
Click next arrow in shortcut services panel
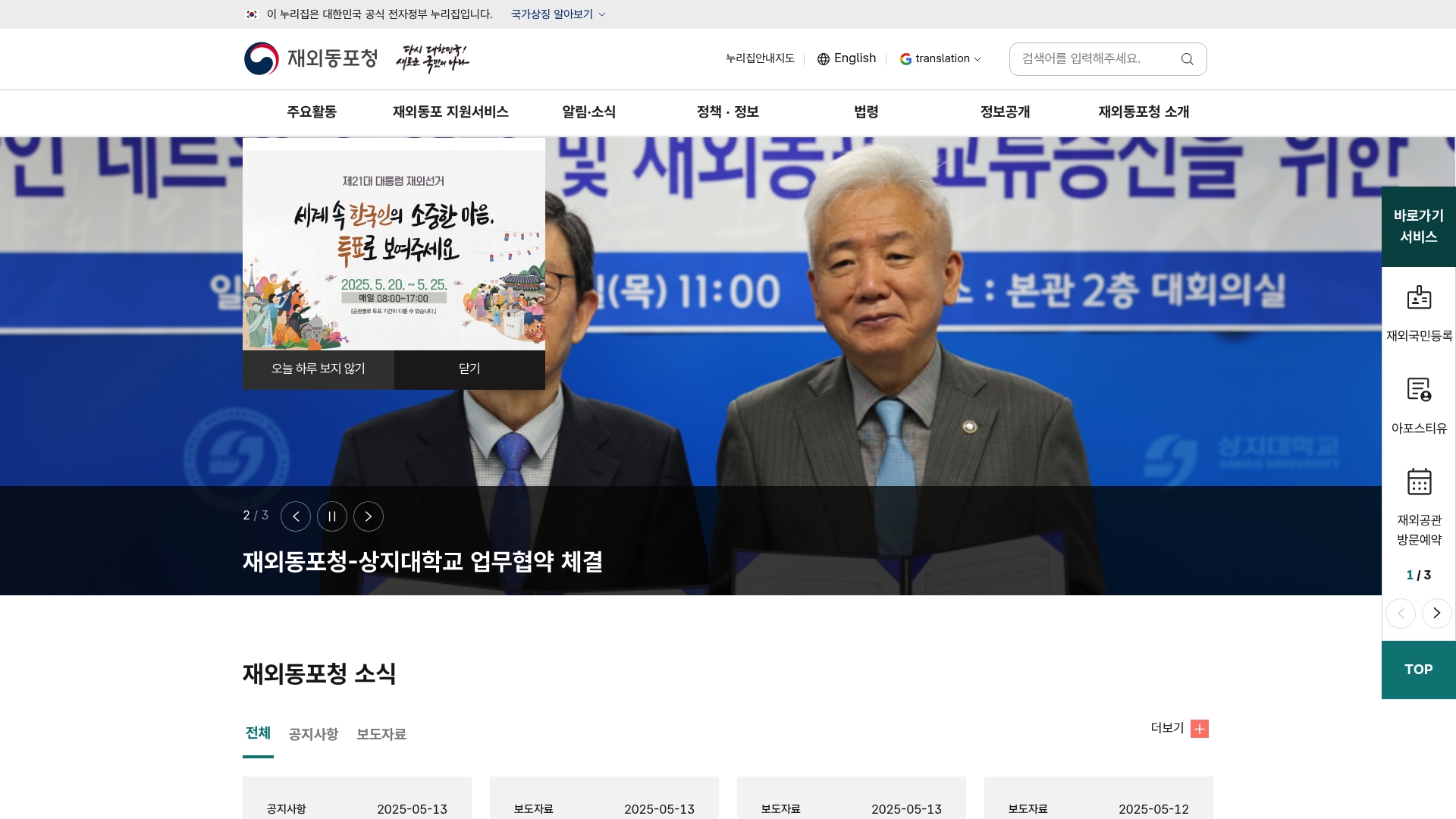coord(1437,613)
